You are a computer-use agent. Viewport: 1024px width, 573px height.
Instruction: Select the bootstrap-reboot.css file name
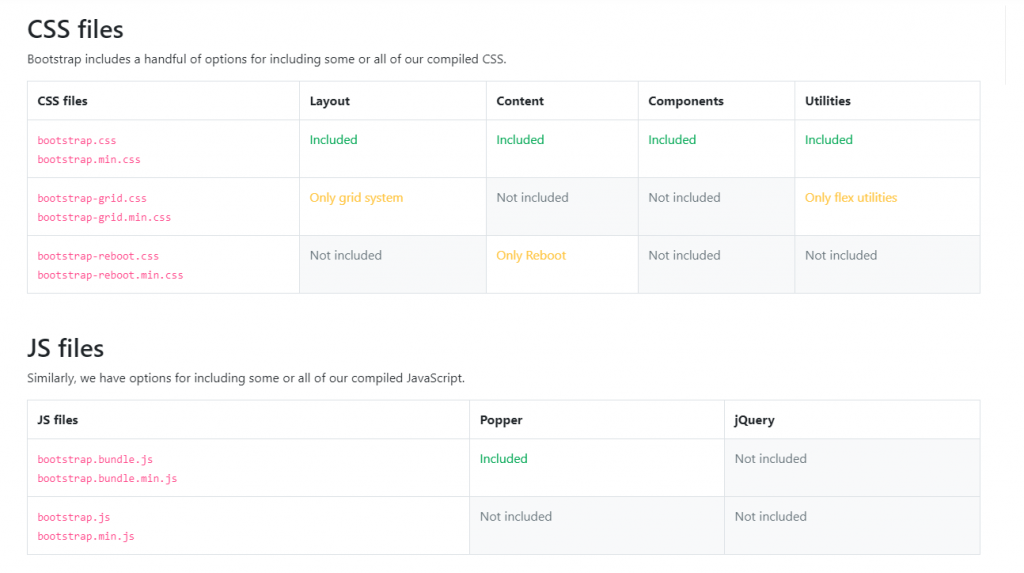pos(98,256)
